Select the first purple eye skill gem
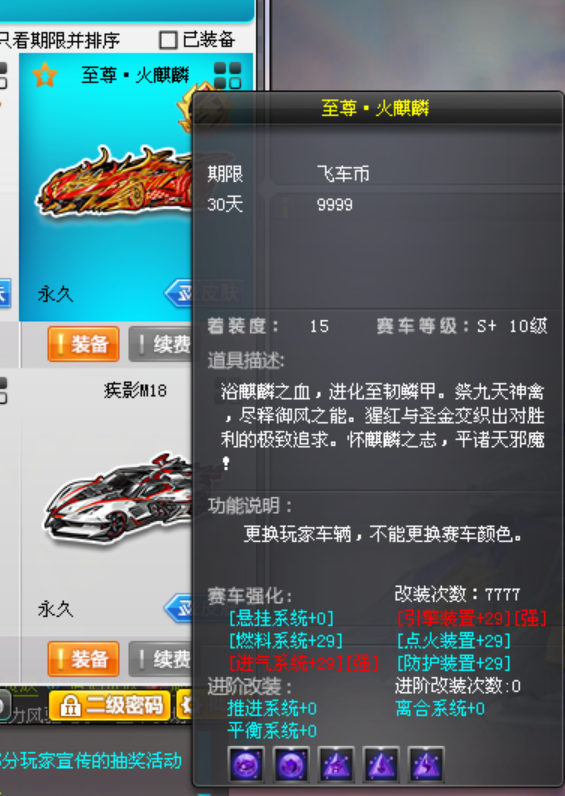This screenshot has width=565, height=796. tap(246, 764)
